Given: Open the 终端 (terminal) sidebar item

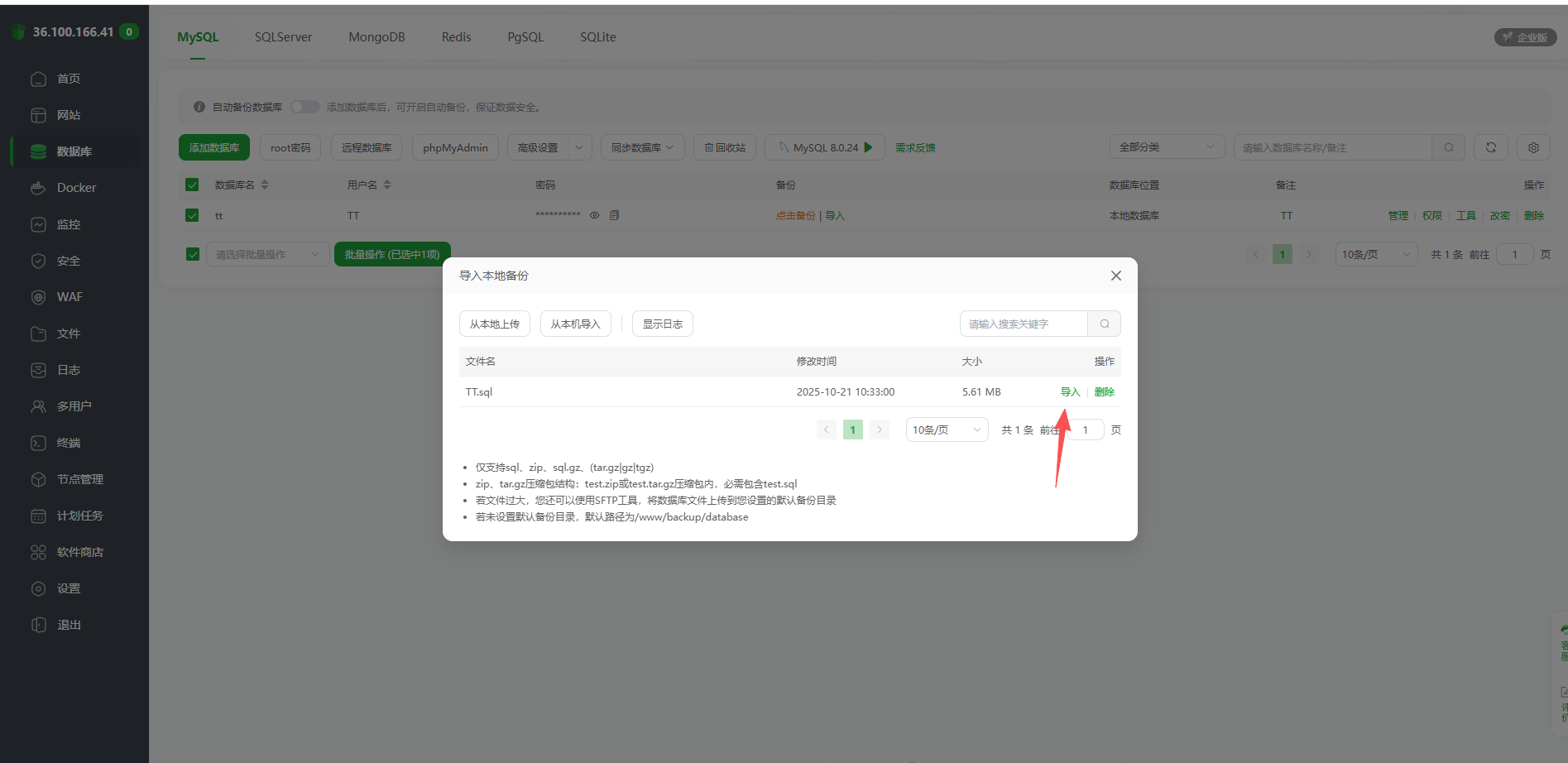Looking at the screenshot, I should click(70, 443).
